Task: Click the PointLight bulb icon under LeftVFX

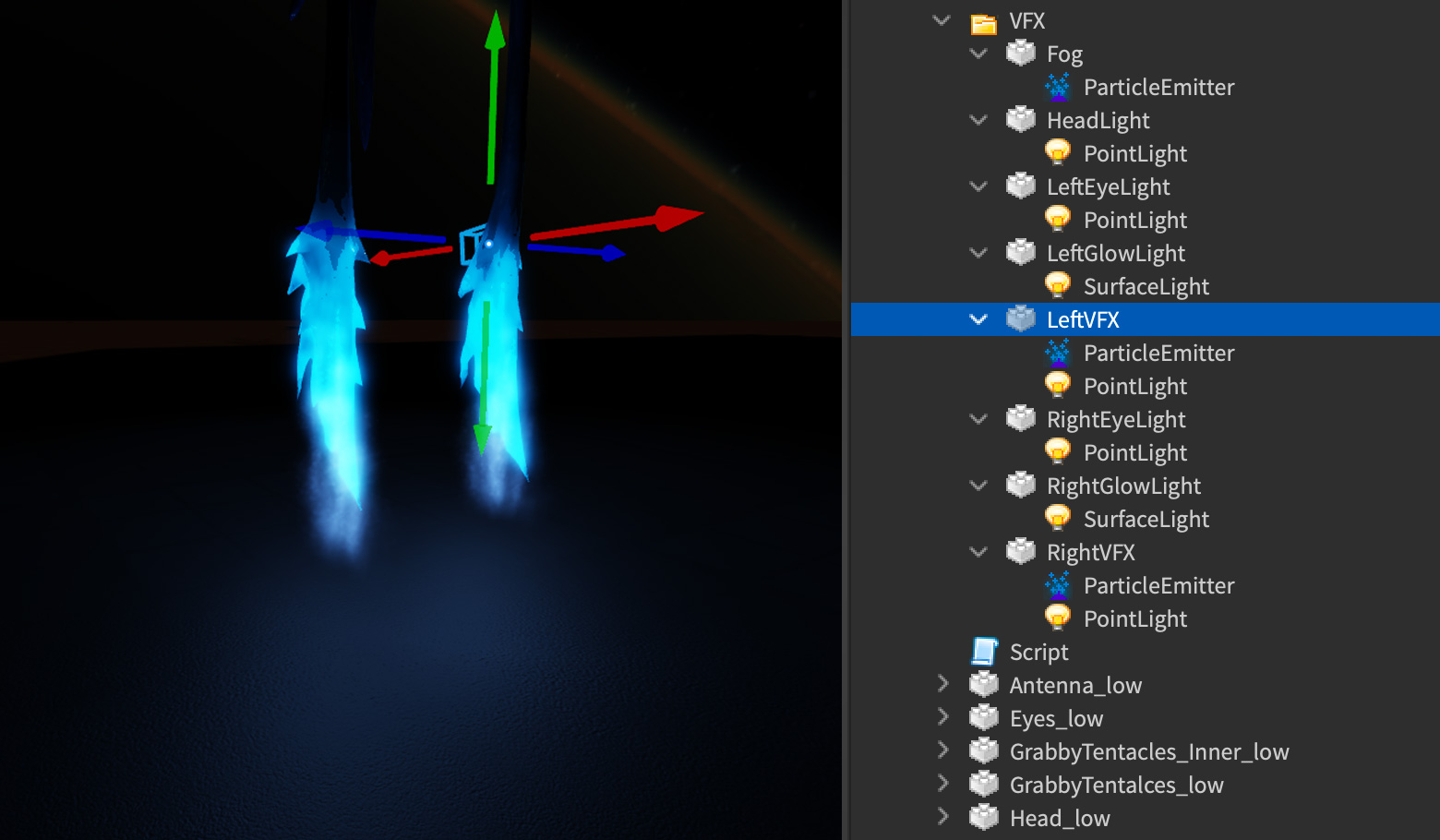Action: point(1058,385)
